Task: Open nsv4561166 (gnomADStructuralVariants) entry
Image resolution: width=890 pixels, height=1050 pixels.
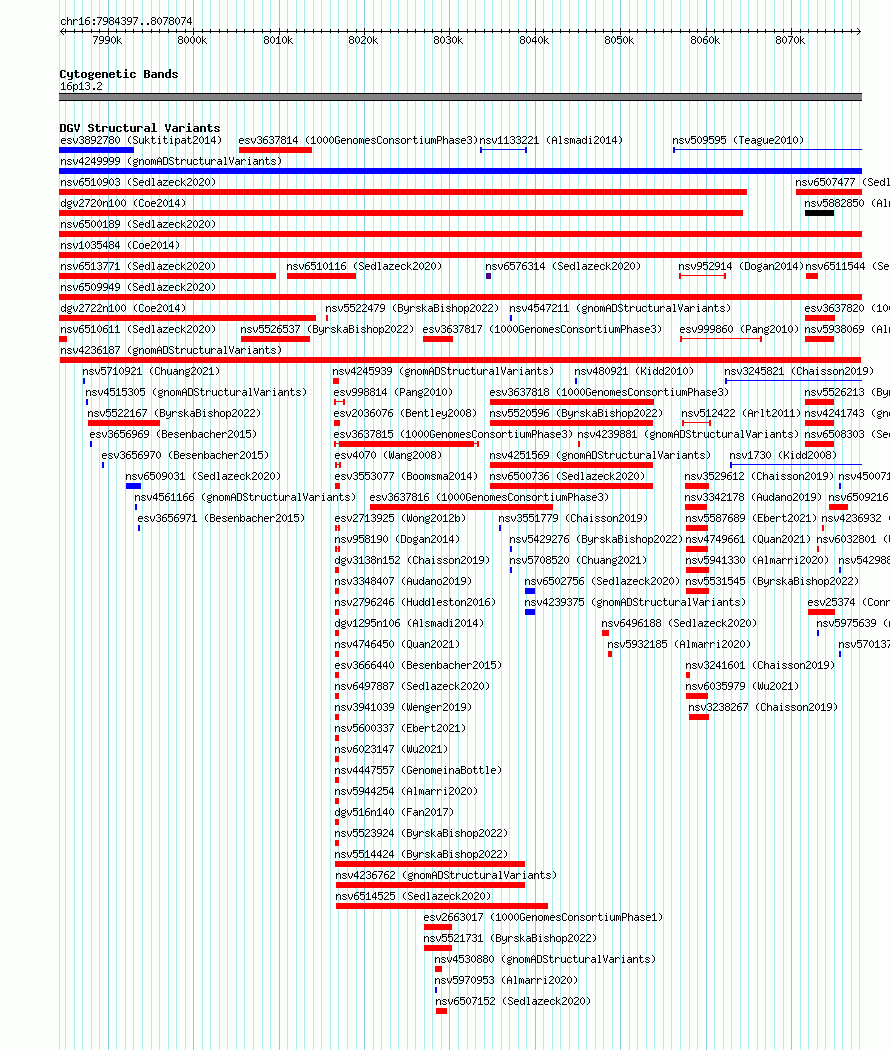Action: [x=244, y=498]
